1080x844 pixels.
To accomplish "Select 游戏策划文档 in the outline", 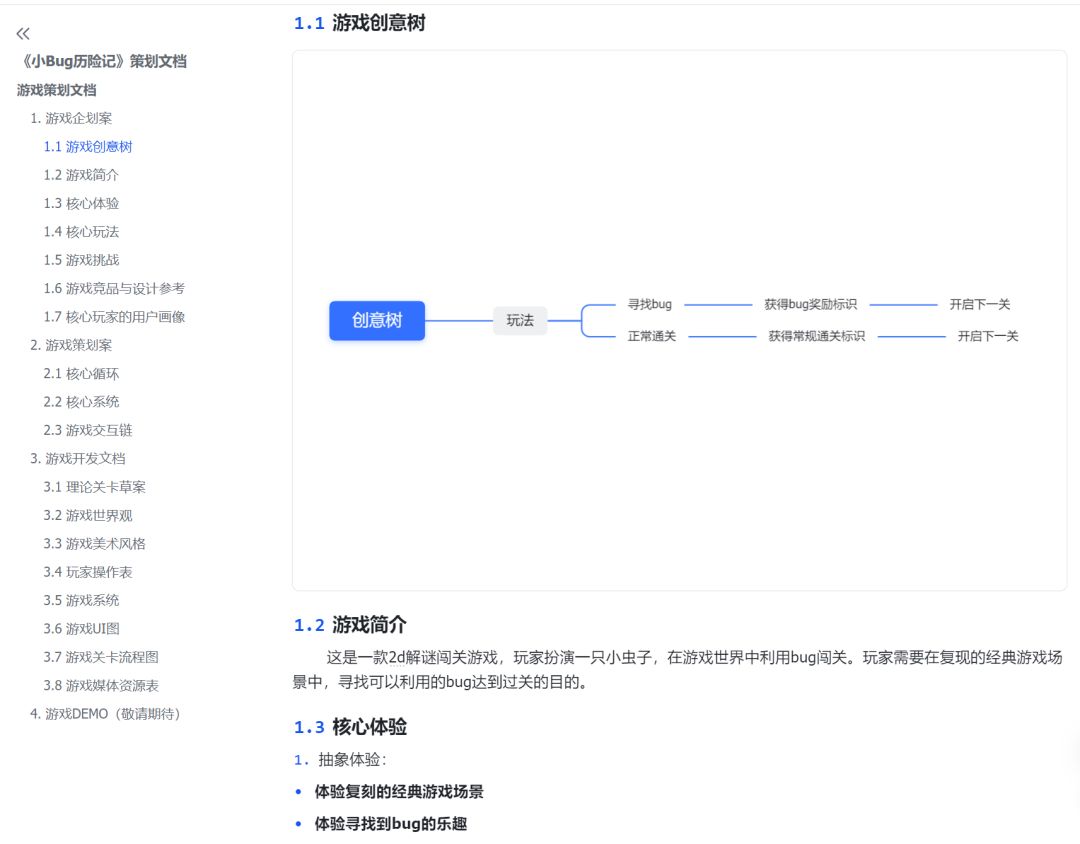I will [x=57, y=90].
